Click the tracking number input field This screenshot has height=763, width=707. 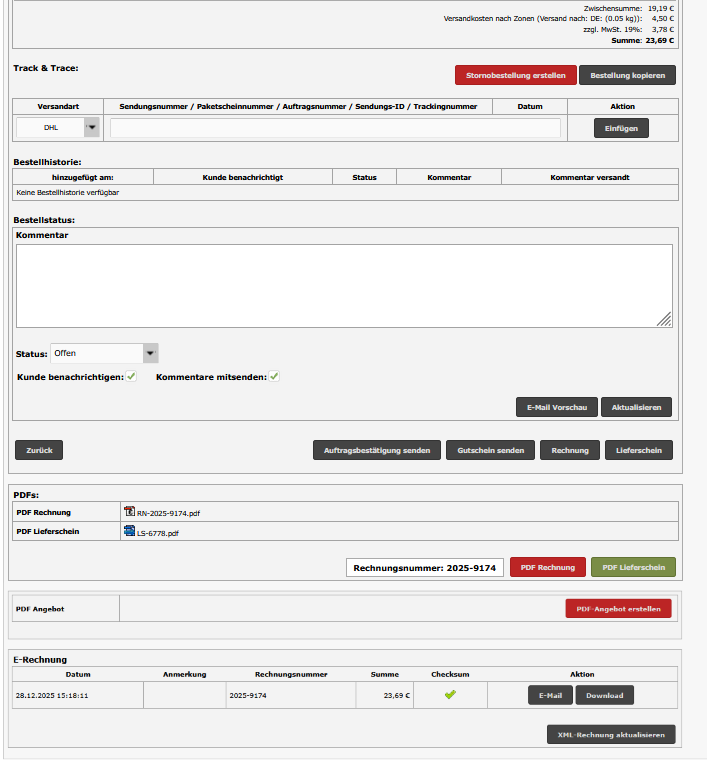pos(335,127)
